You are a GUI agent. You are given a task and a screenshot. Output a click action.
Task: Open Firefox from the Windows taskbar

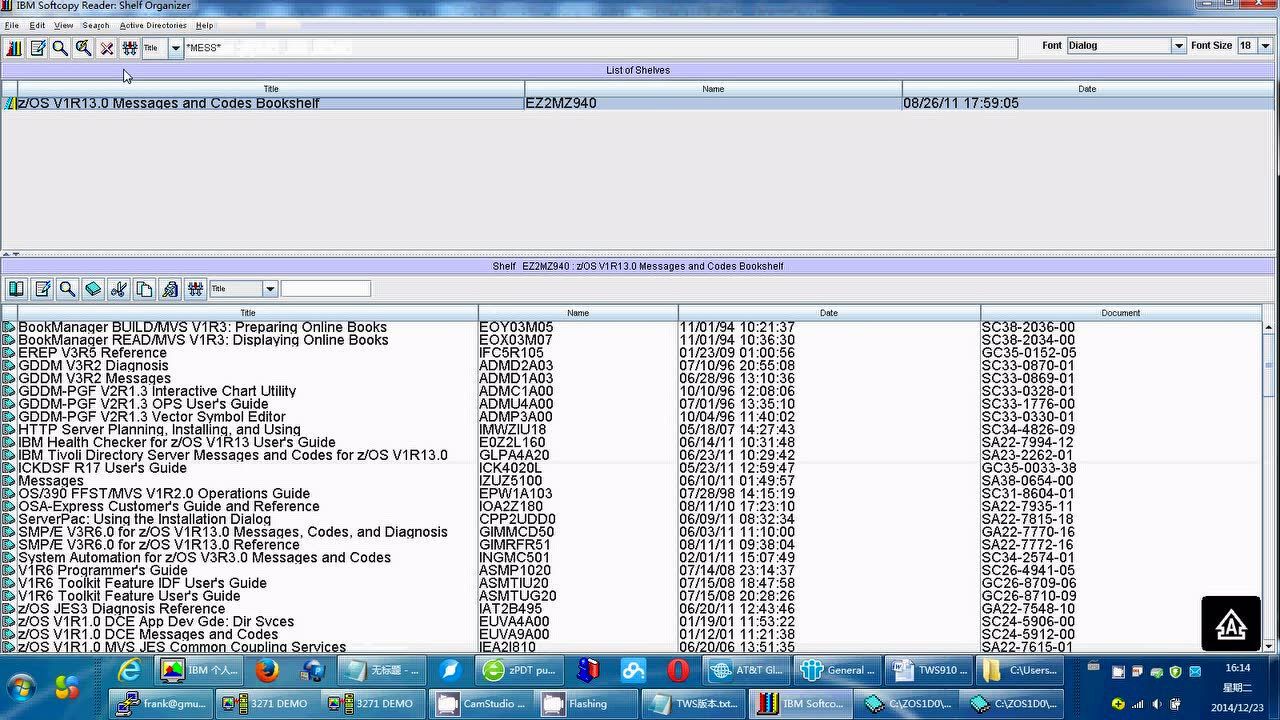point(267,670)
